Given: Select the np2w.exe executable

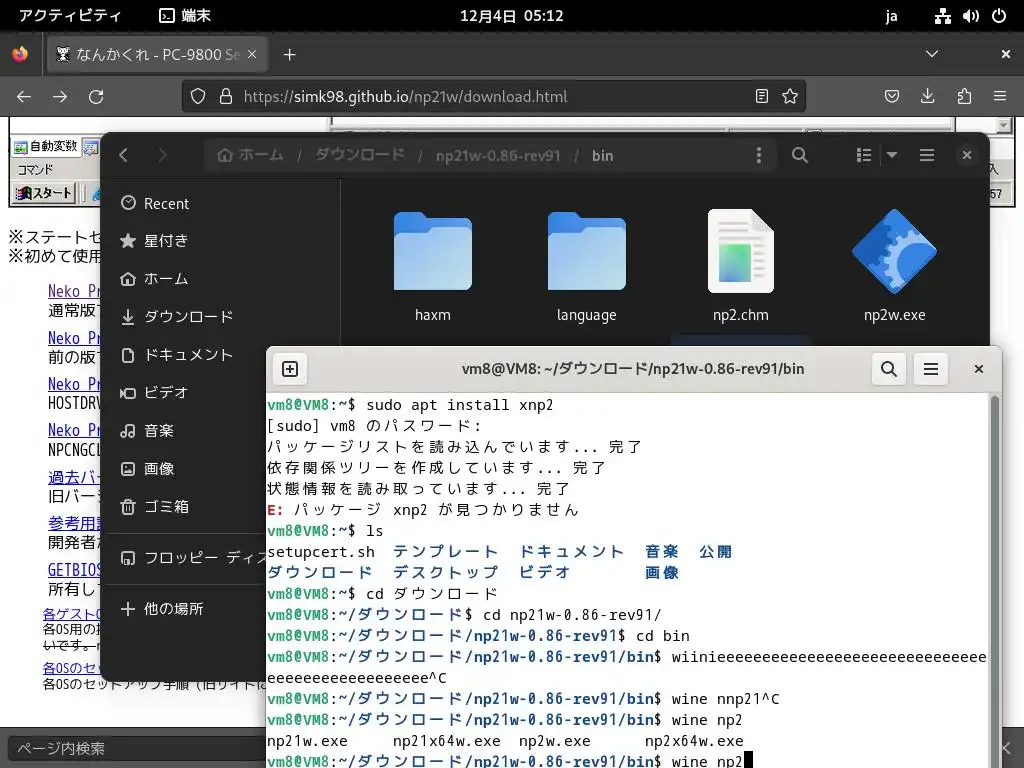Looking at the screenshot, I should pos(894,265).
